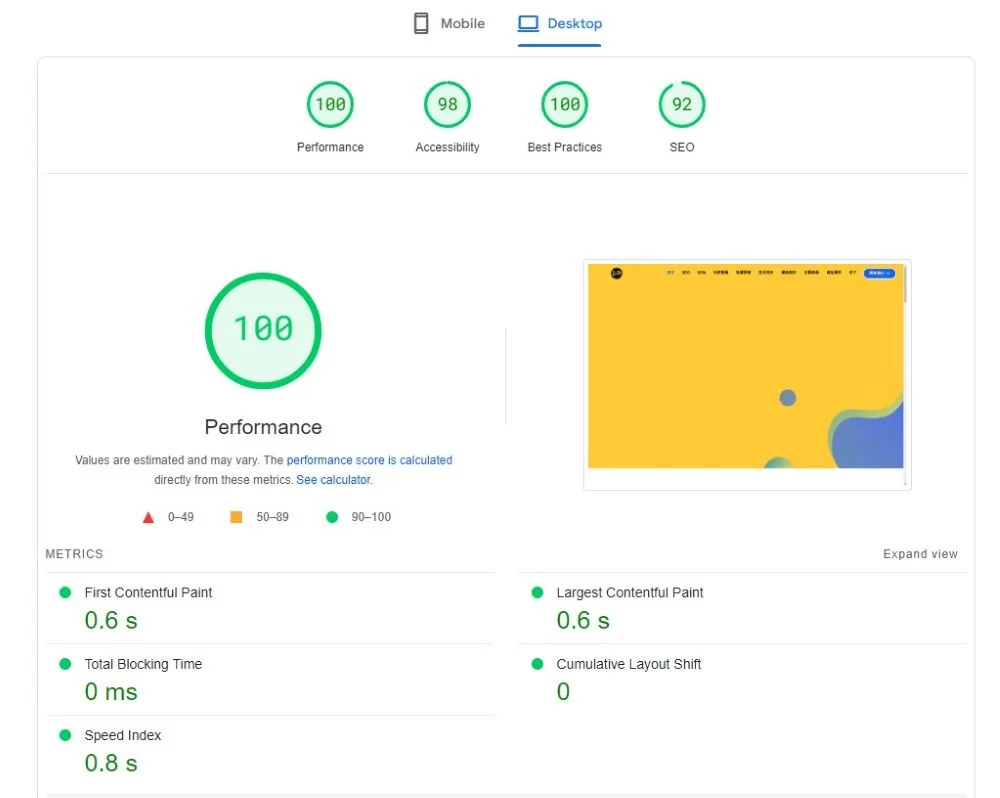Screen dimensions: 1000x798
Task: Expand the Cumulative Layout Shift metric
Action: click(x=742, y=679)
